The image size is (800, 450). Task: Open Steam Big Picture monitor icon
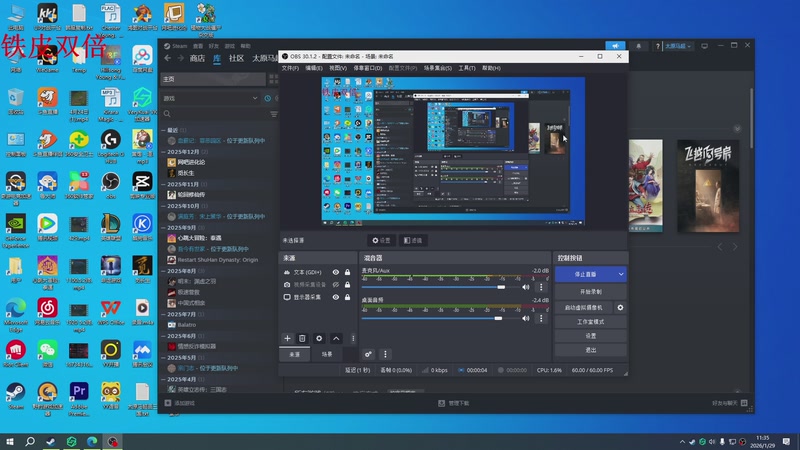pyautogui.click(x=705, y=46)
